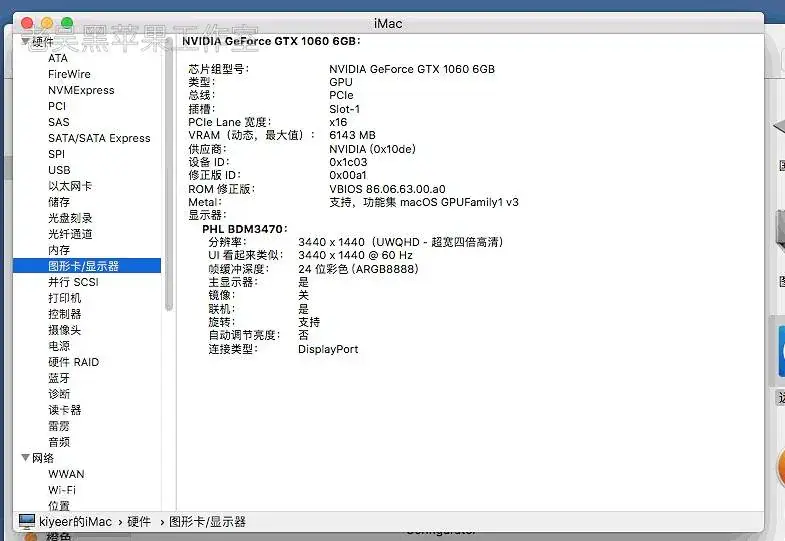Screen dimensions: 785x541
Task: Select SAS in the sidebar
Action: coord(59,122)
